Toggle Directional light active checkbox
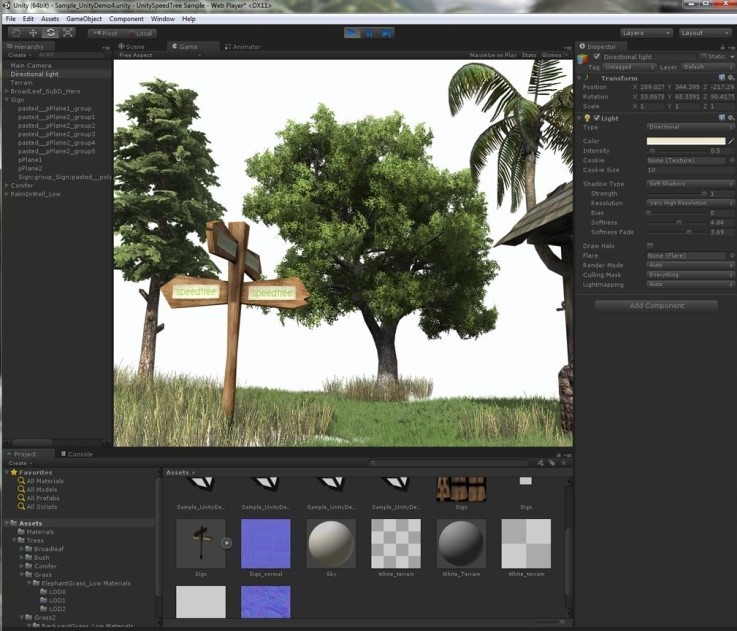The height and width of the screenshot is (631, 737). point(598,57)
